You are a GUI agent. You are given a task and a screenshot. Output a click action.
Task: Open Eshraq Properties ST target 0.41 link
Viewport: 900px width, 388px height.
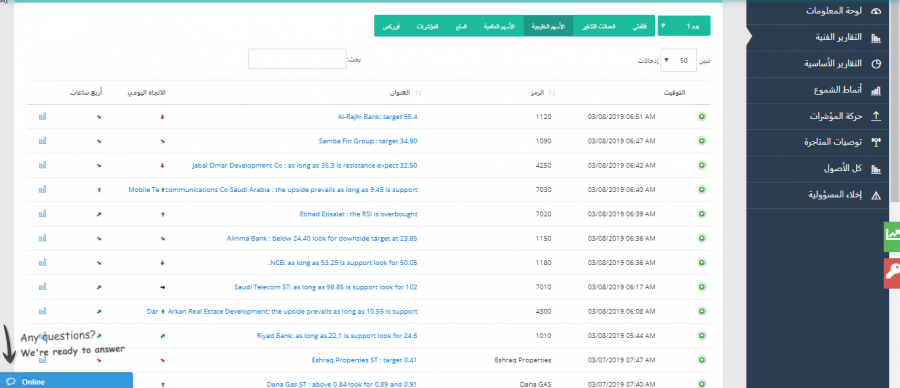tap(364, 360)
